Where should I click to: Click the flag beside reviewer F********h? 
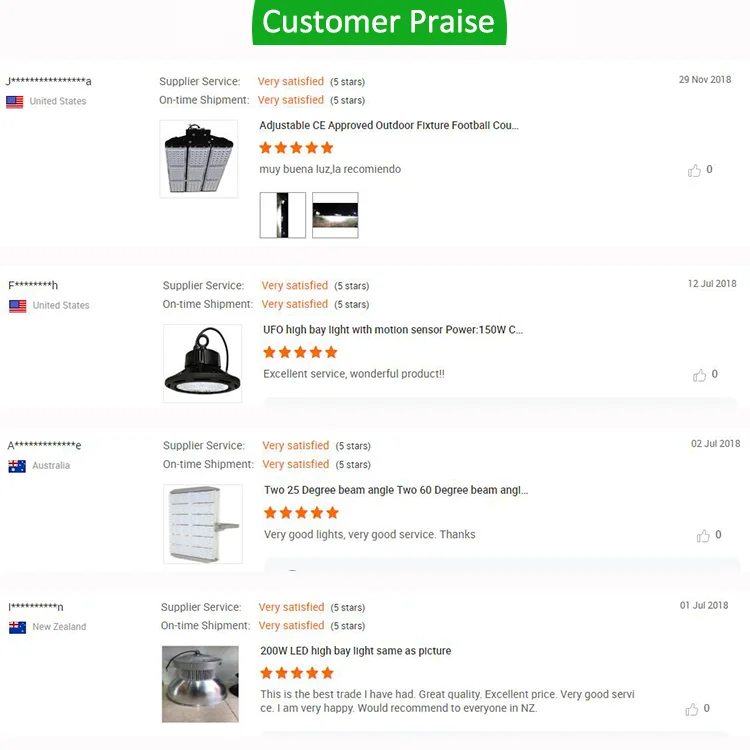(18, 306)
